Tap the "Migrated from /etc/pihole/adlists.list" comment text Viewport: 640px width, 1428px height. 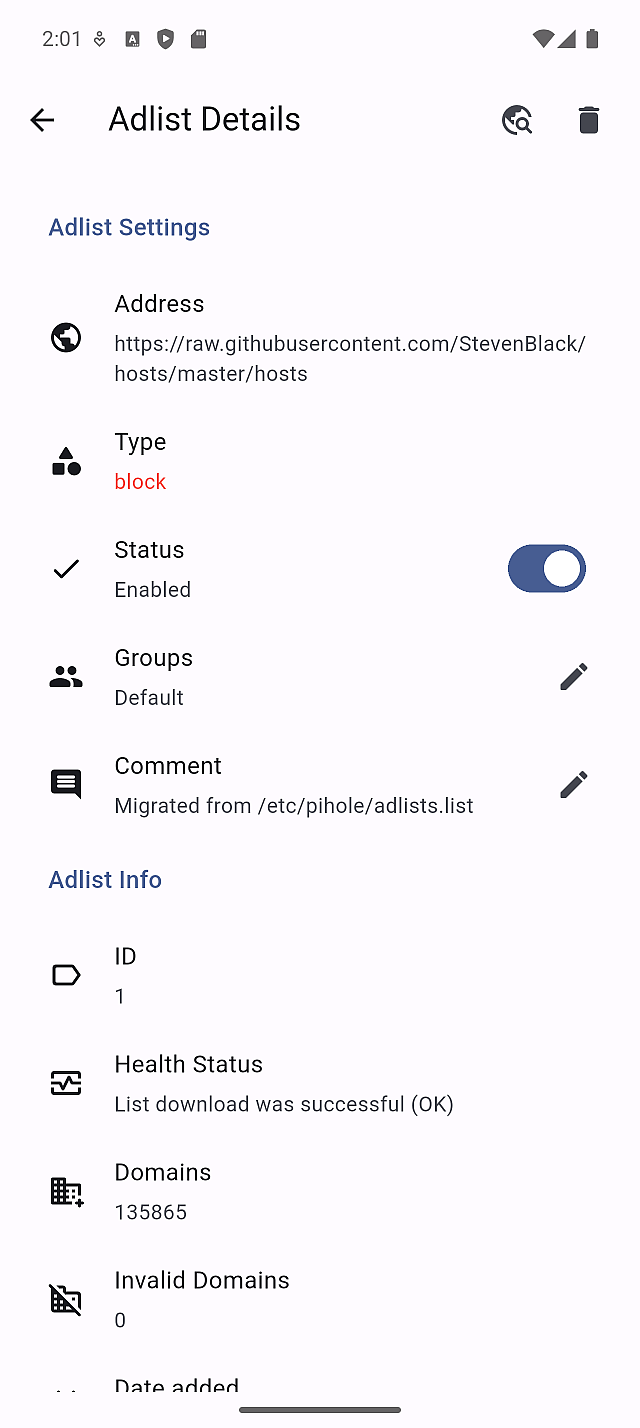(x=294, y=806)
